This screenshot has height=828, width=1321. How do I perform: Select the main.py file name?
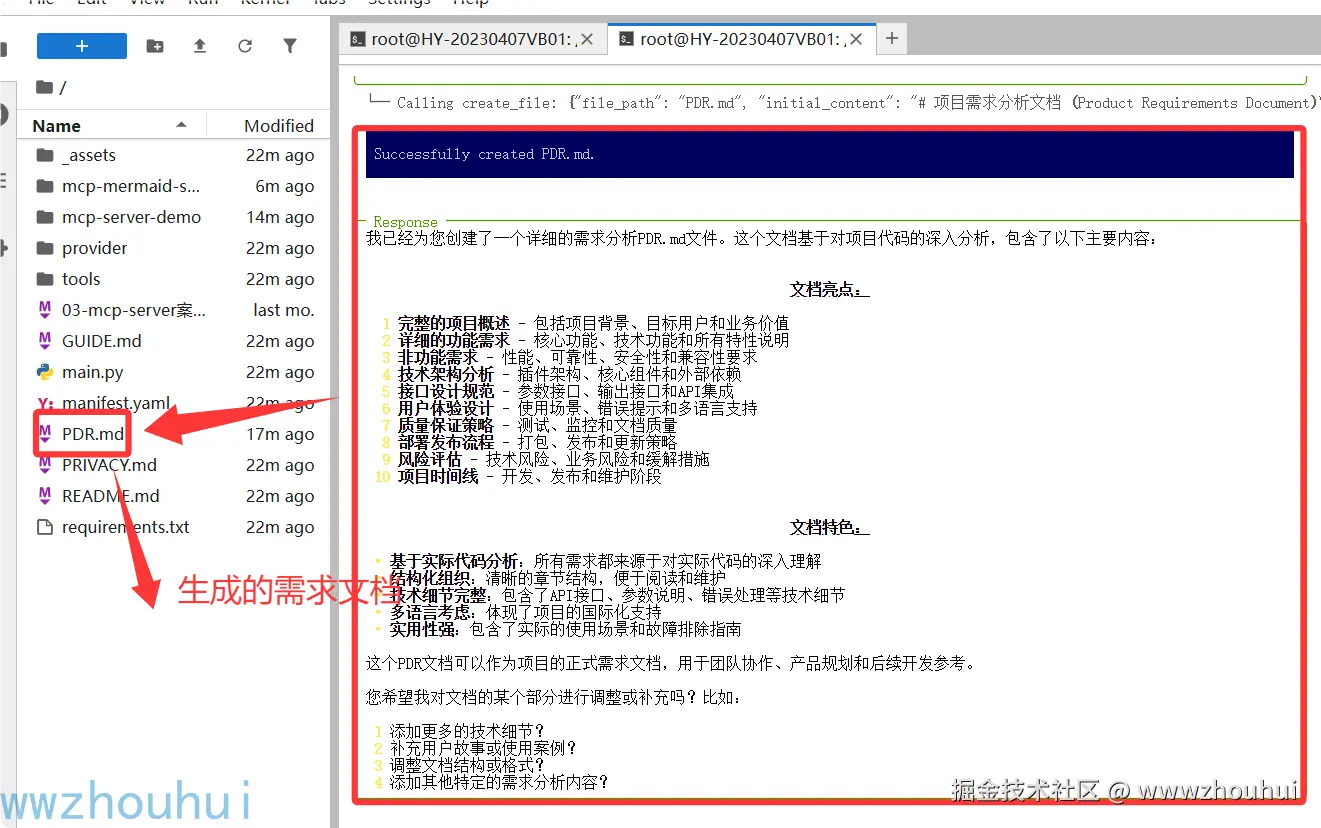(x=93, y=372)
